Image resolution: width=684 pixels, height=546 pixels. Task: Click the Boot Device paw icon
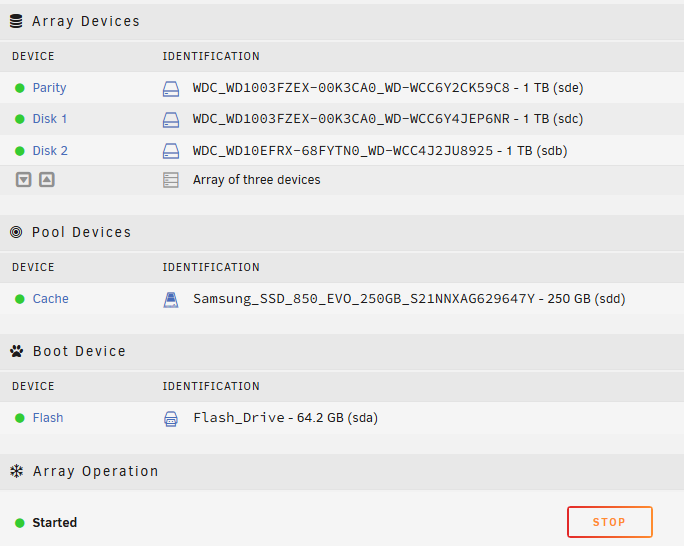17,351
